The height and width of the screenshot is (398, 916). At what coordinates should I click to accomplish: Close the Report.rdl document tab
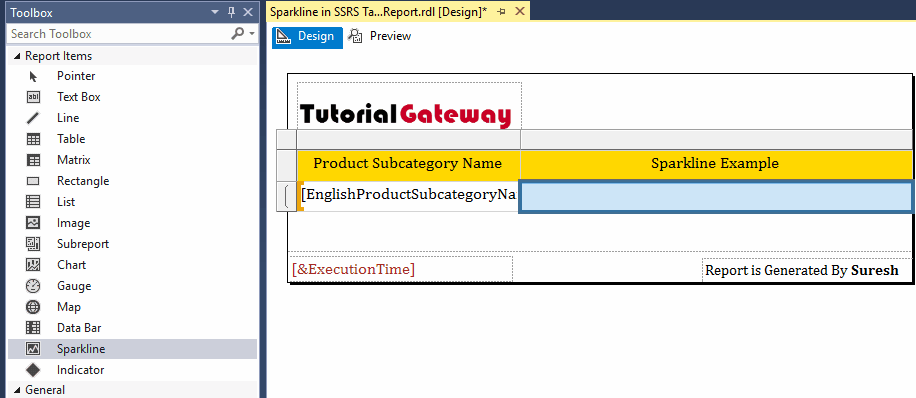click(520, 12)
